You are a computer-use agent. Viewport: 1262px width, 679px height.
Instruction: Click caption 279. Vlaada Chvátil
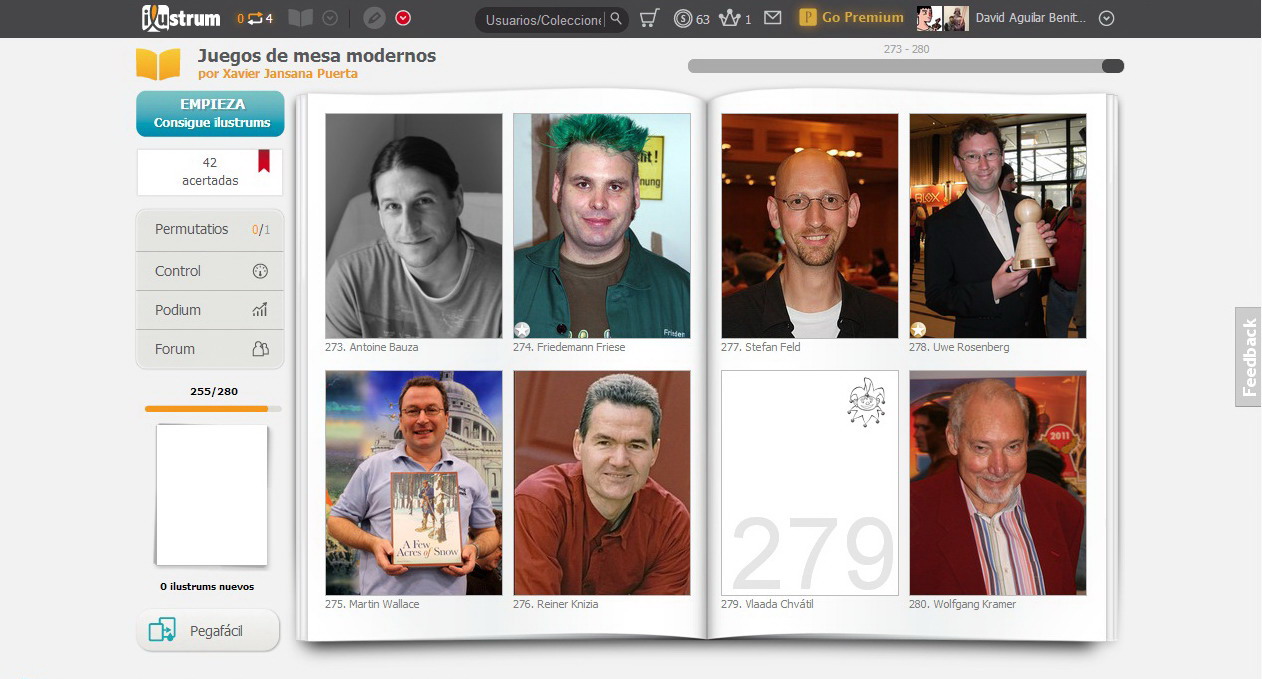pyautogui.click(x=767, y=604)
